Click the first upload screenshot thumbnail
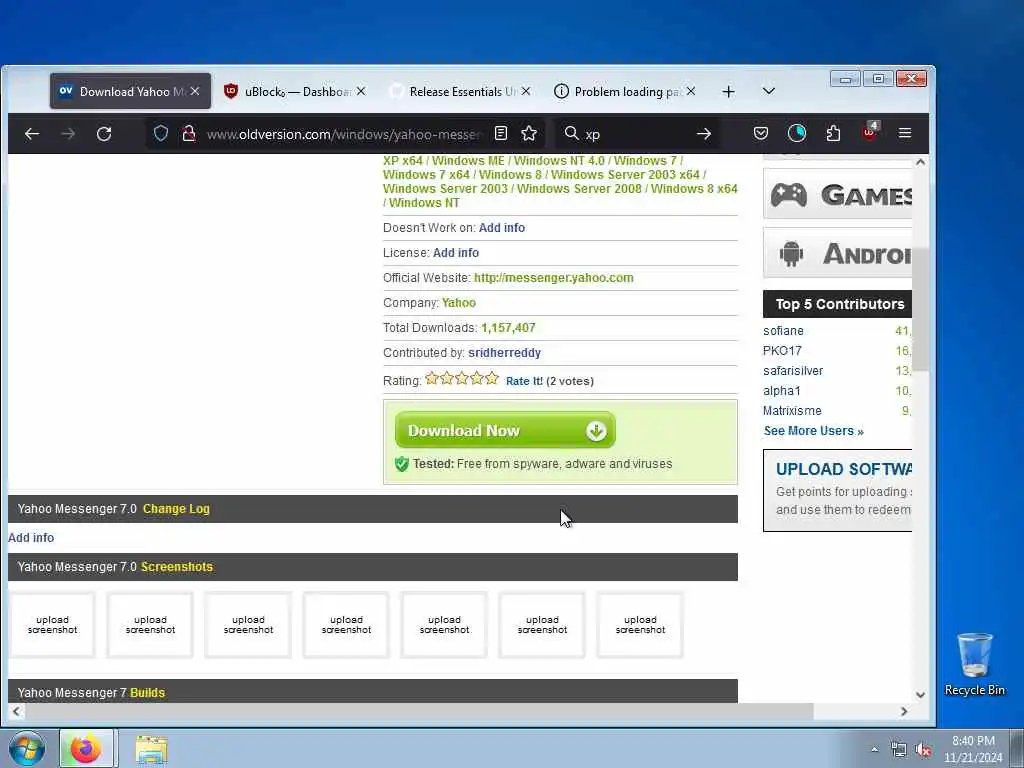The image size is (1024, 768). point(52,625)
